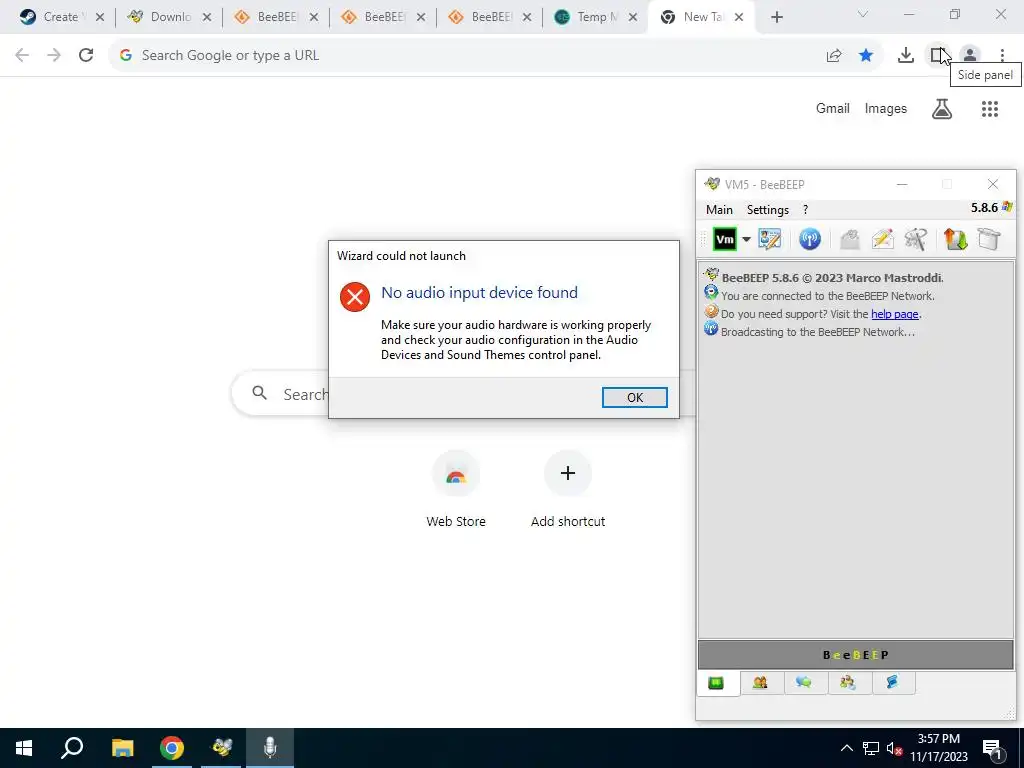Open a new Chrome tab with plus button

(x=776, y=17)
